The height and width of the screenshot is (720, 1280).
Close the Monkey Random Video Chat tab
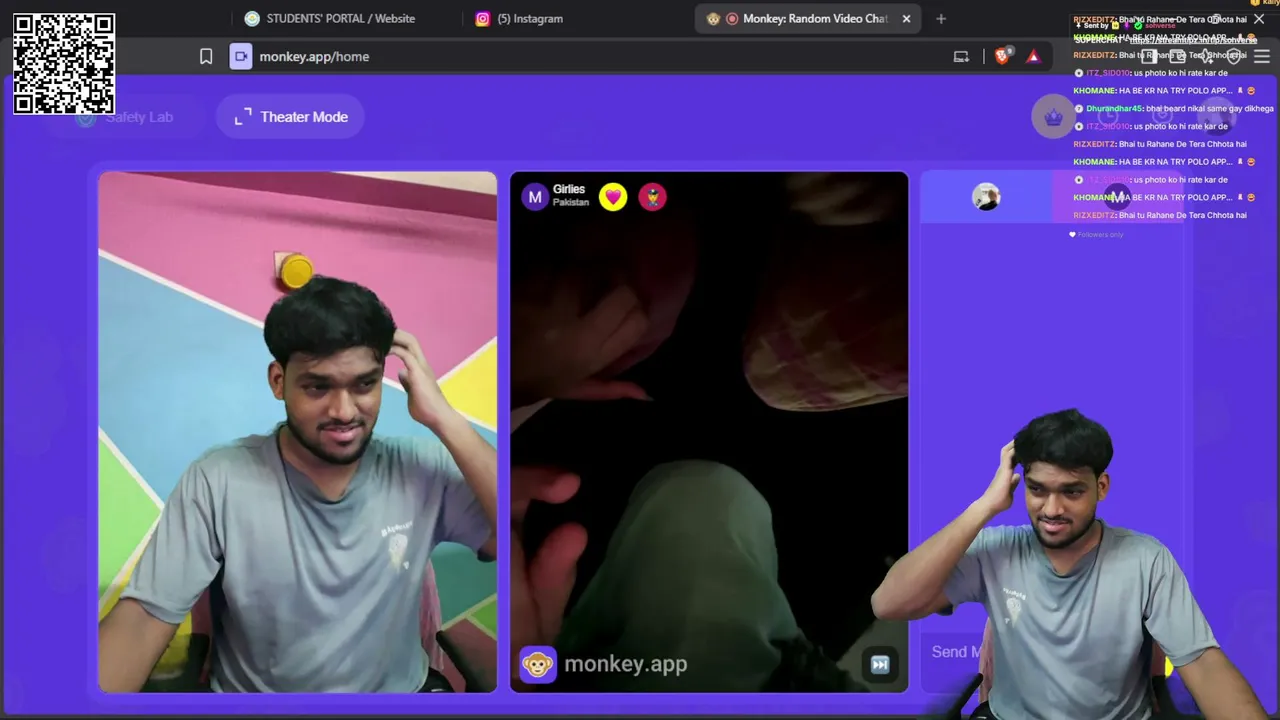coord(906,18)
